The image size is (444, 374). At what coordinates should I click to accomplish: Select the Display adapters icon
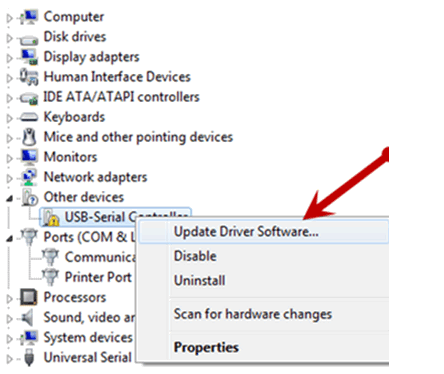coord(29,57)
